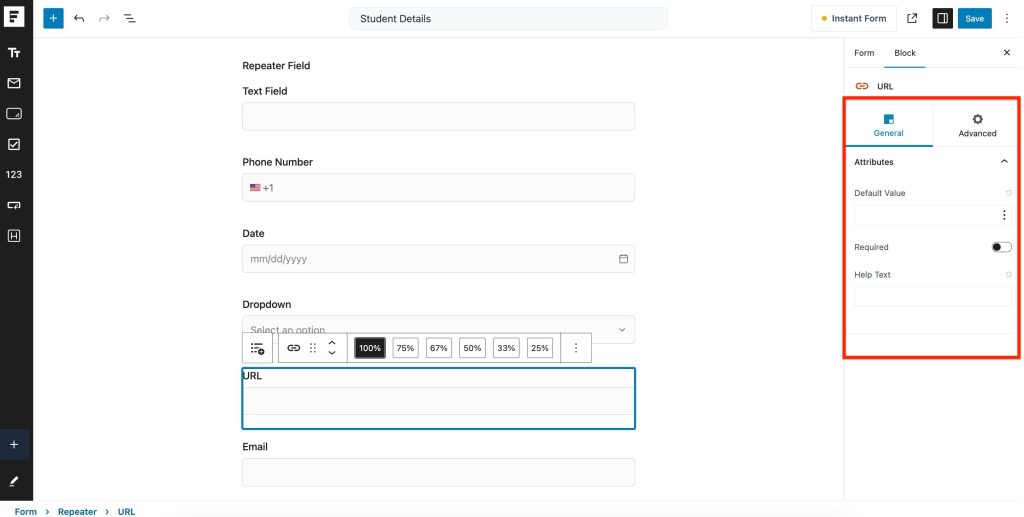Select the number field 123 icon
Image resolution: width=1024 pixels, height=517 pixels.
[14, 174]
